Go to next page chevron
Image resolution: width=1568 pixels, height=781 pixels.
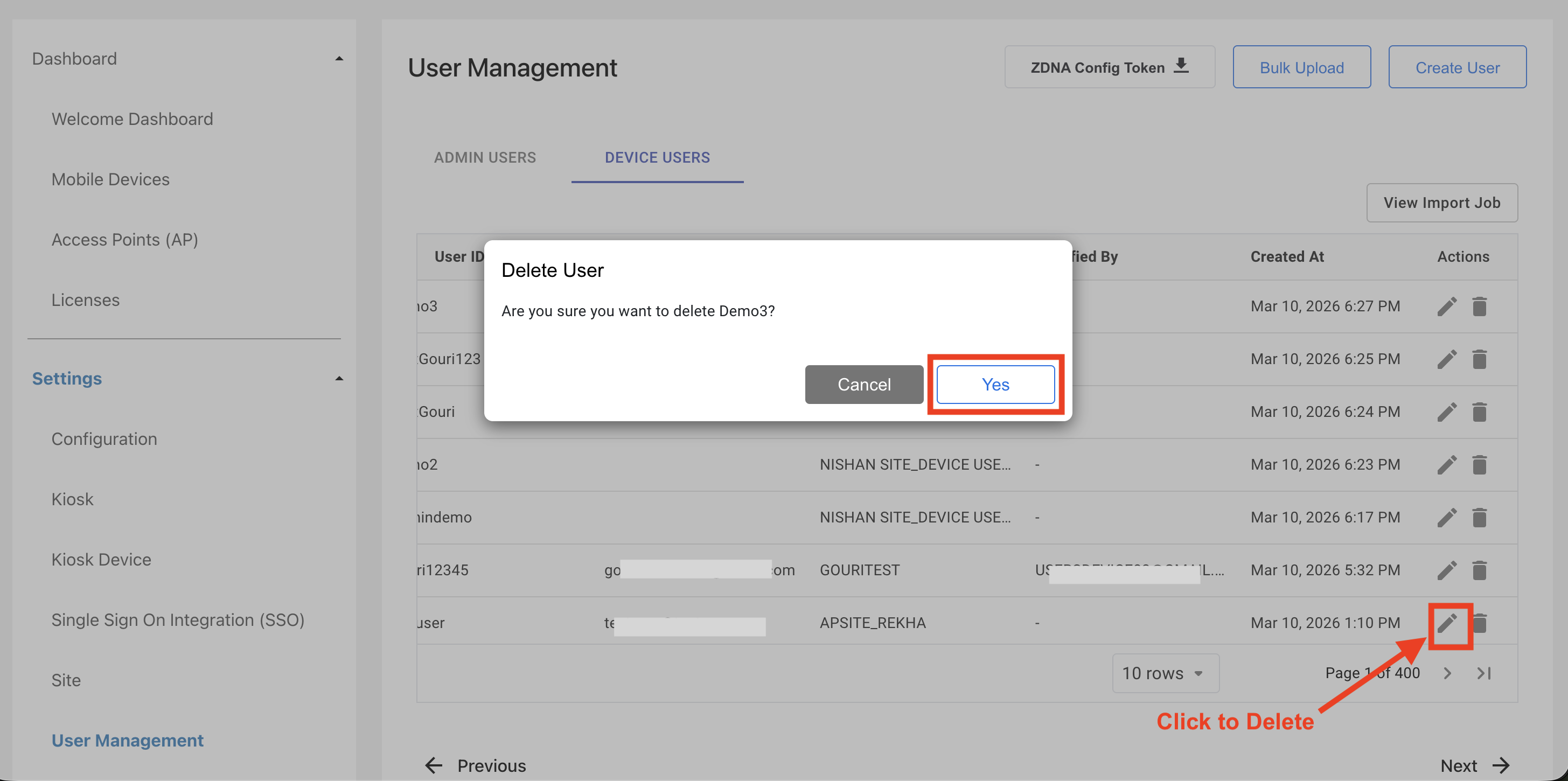click(x=1447, y=673)
